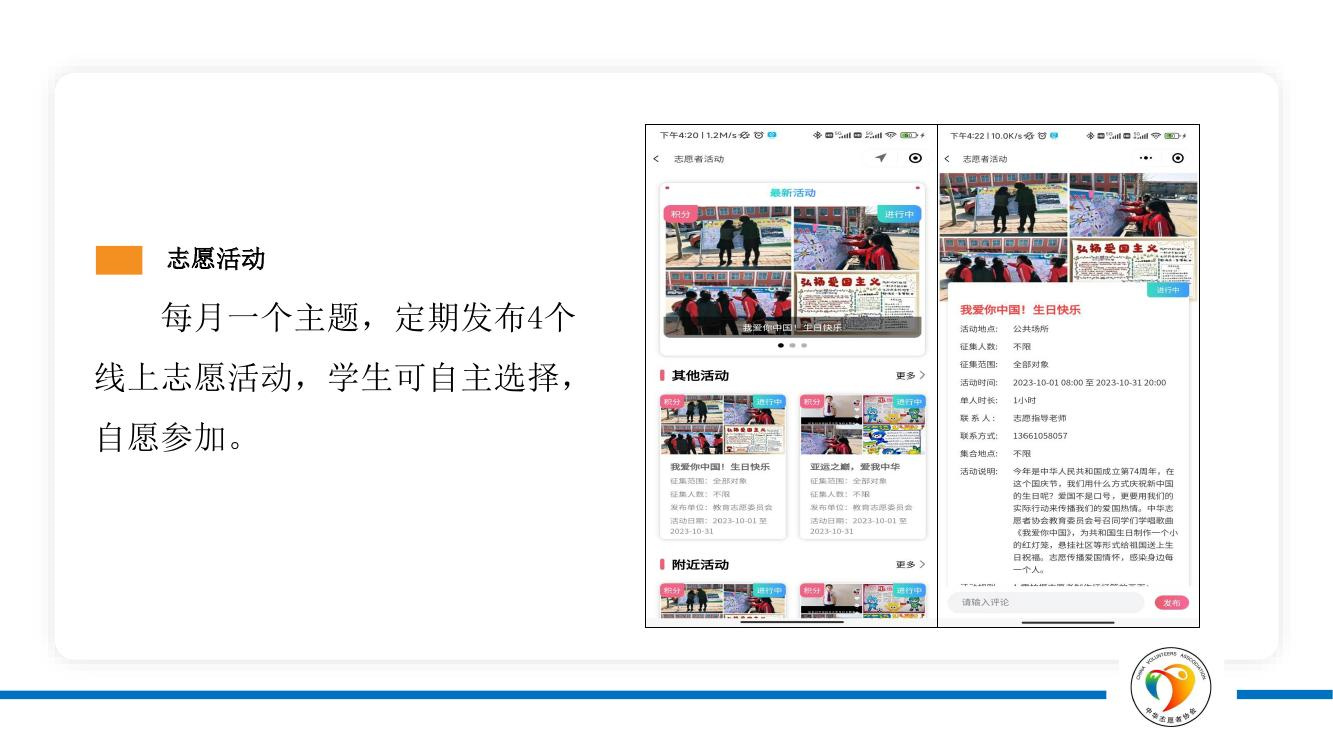Click the detail page header photo collage
The height and width of the screenshot is (750, 1333).
point(1068,236)
